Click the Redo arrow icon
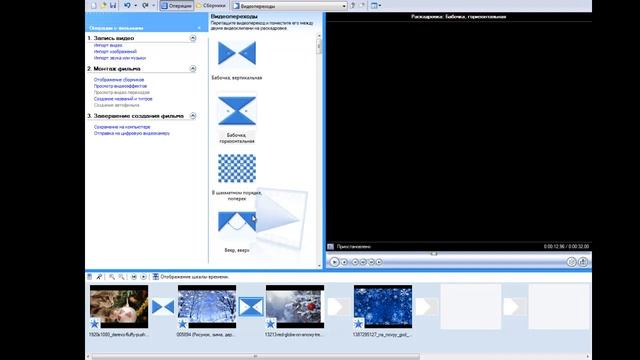 (x=145, y=5)
